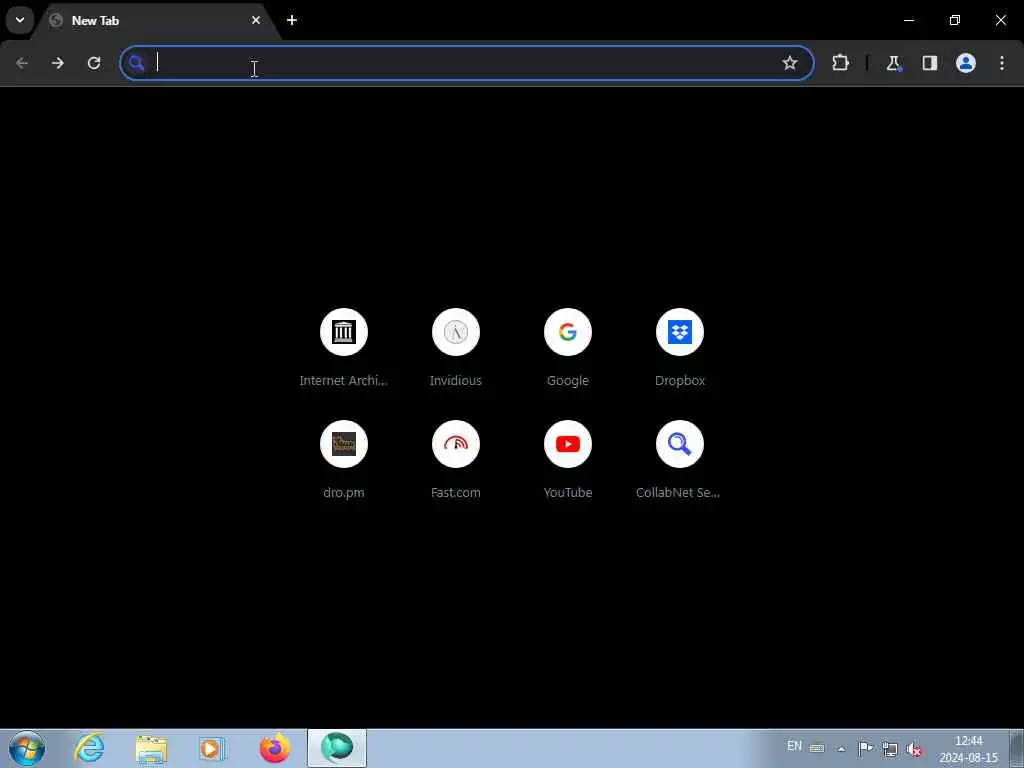Open the dro.pm shortcut tile
Screen dimensions: 1024x768
click(x=344, y=460)
